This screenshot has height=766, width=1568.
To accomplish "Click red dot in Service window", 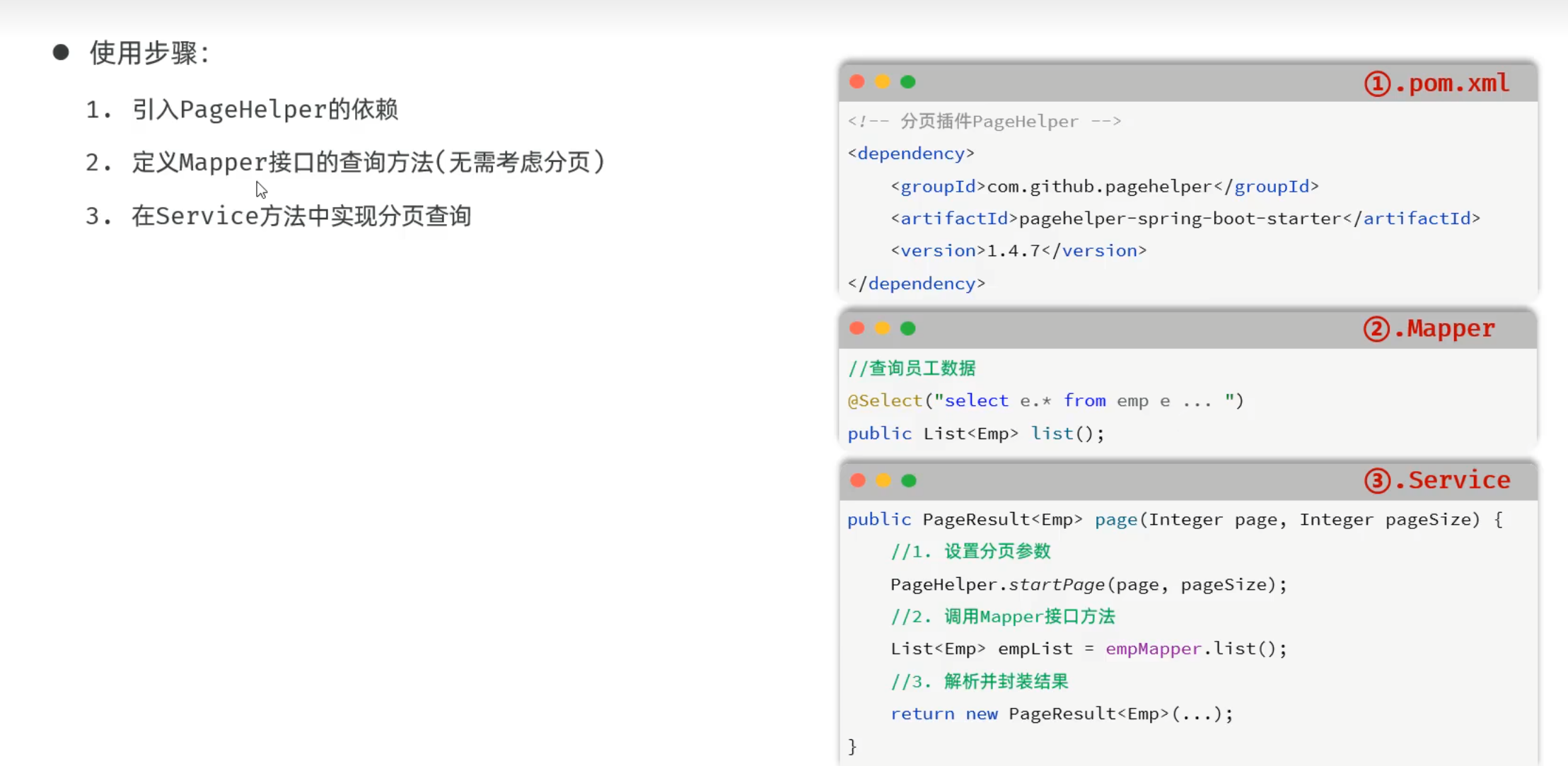I will (858, 481).
